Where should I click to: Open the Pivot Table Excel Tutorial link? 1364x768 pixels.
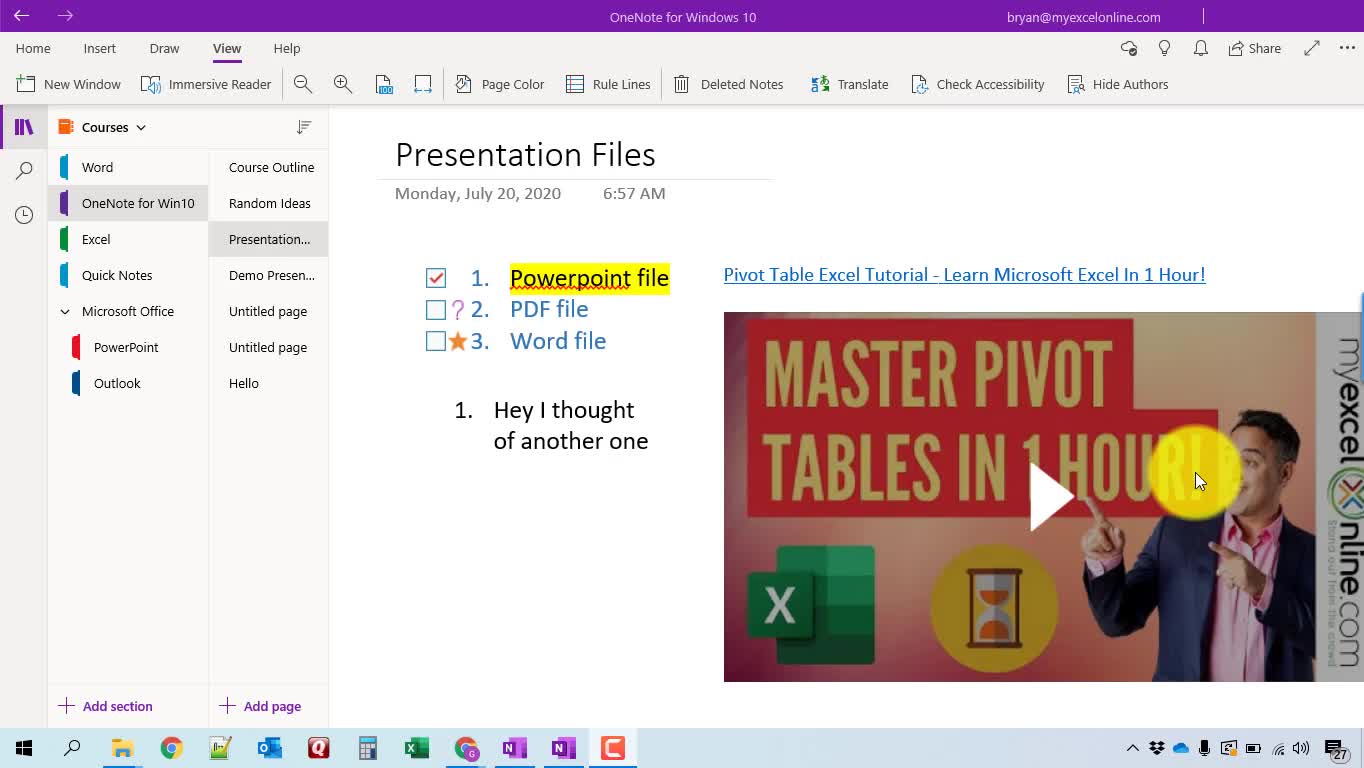[964, 275]
